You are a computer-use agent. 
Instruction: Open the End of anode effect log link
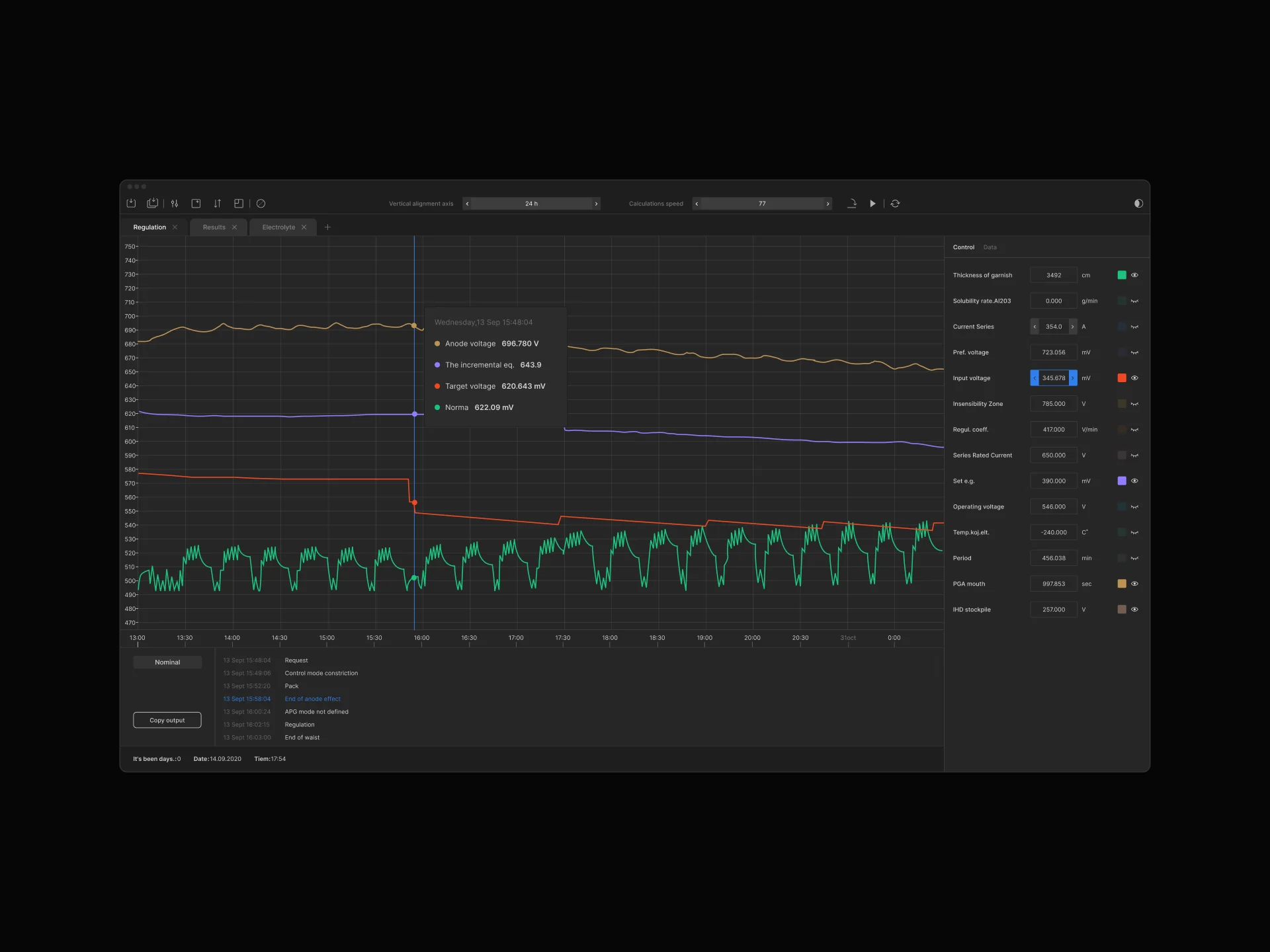[x=312, y=699]
